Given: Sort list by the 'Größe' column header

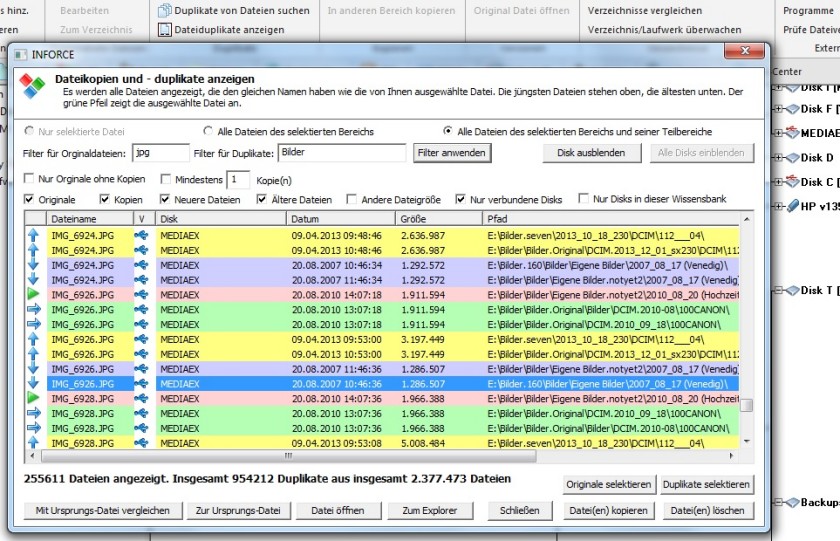Looking at the screenshot, I should point(439,219).
